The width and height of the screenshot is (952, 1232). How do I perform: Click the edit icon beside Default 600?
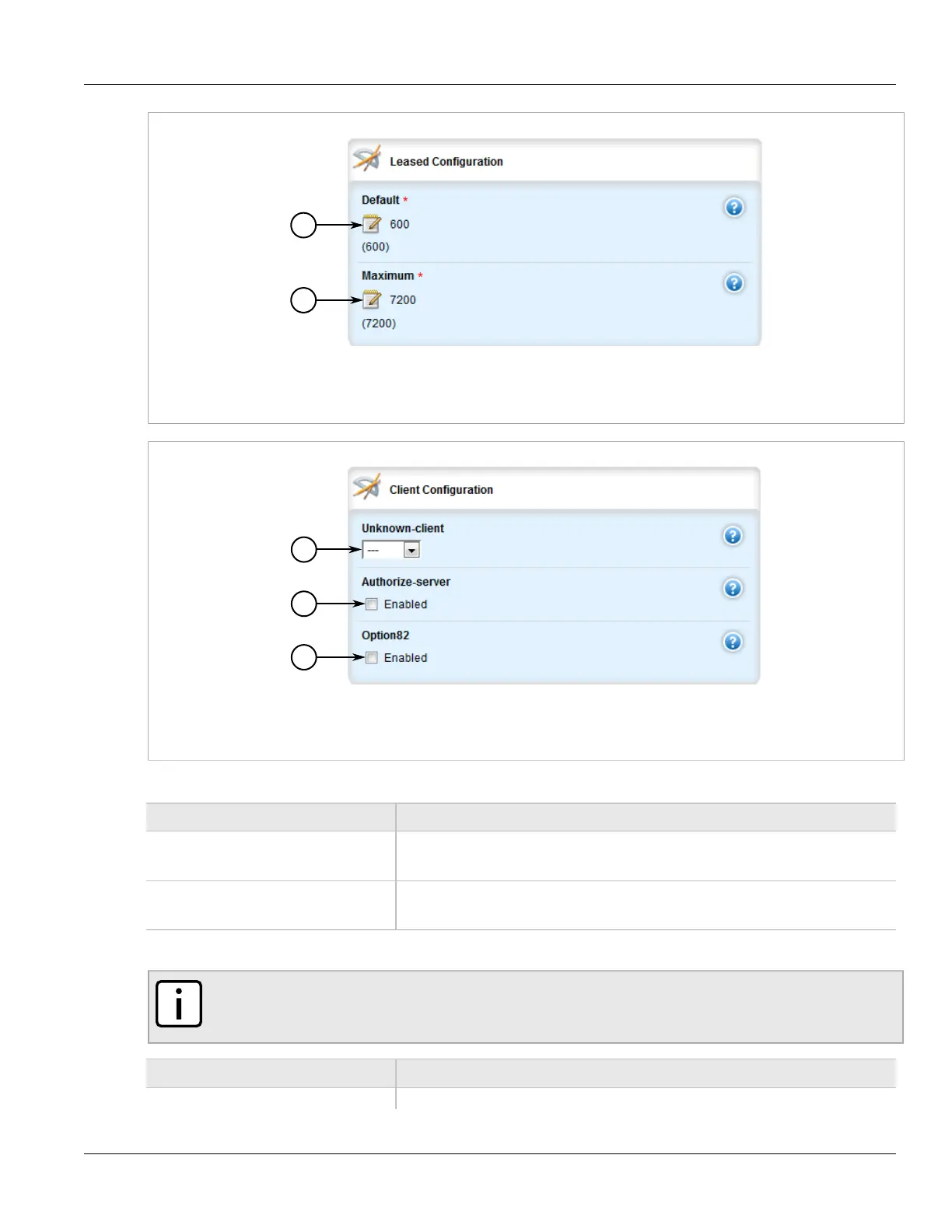pyautogui.click(x=372, y=225)
